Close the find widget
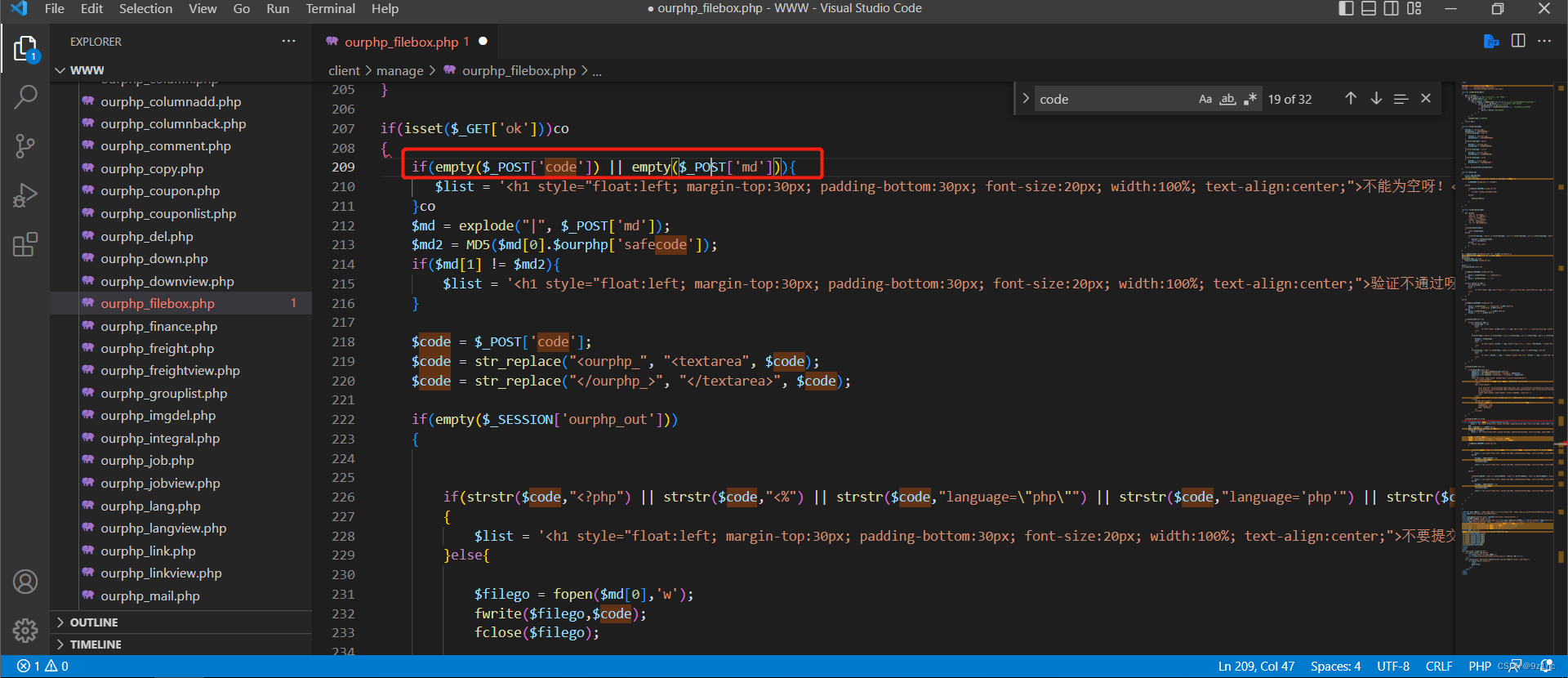The image size is (1568, 678). [1426, 98]
